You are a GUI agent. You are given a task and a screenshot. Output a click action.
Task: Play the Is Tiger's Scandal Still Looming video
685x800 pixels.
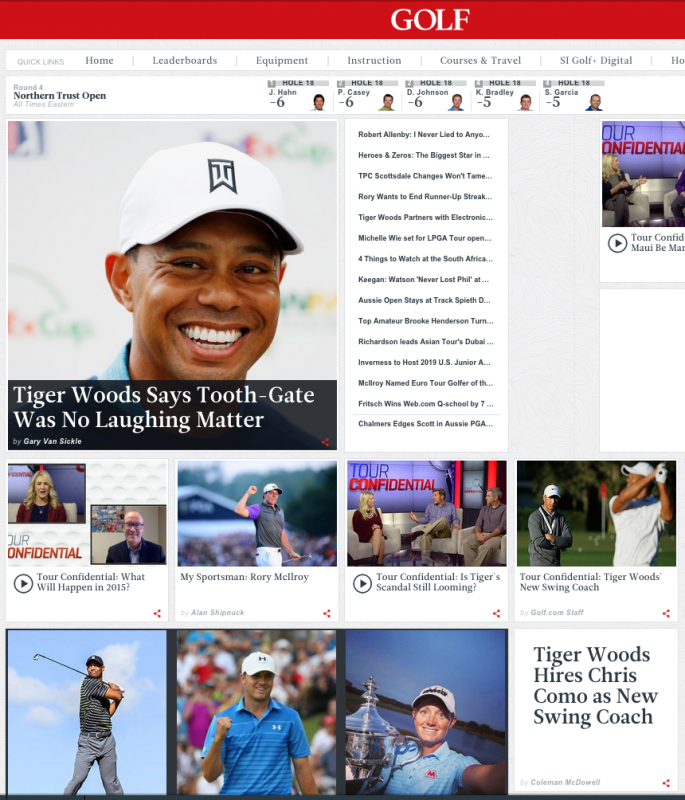coord(363,583)
